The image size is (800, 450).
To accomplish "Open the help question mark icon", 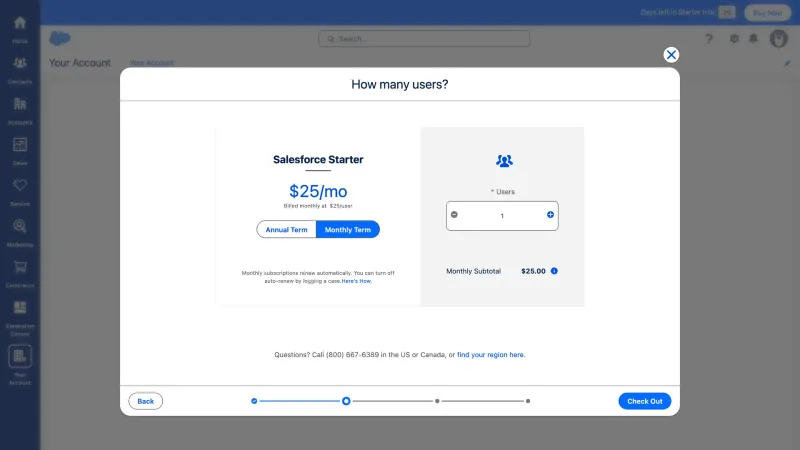I will (709, 39).
